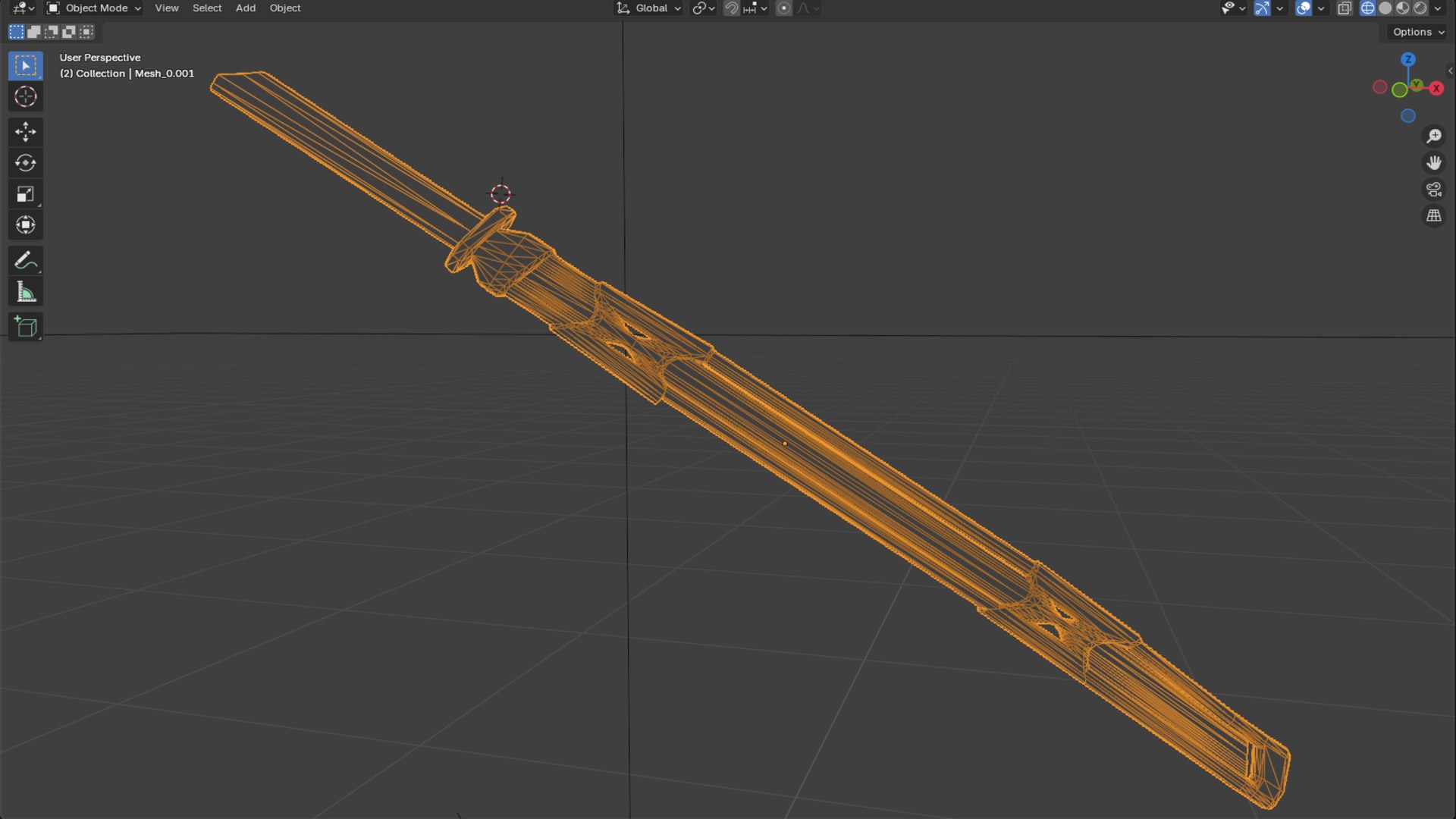This screenshot has width=1456, height=819.
Task: Click the selected sword mesh object origin
Action: [785, 444]
